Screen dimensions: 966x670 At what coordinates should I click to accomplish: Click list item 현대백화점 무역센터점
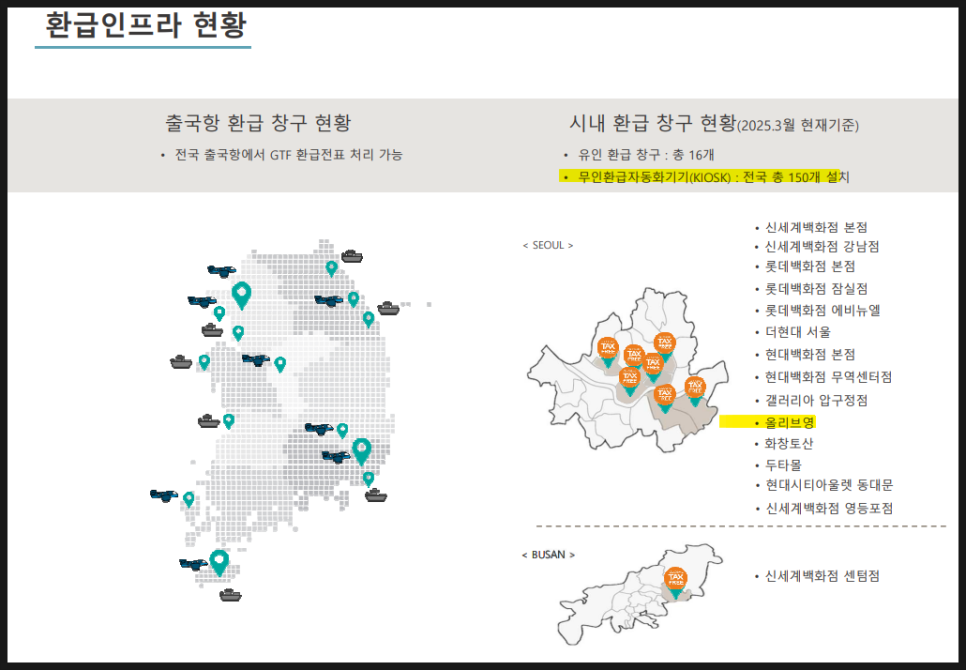pos(828,377)
